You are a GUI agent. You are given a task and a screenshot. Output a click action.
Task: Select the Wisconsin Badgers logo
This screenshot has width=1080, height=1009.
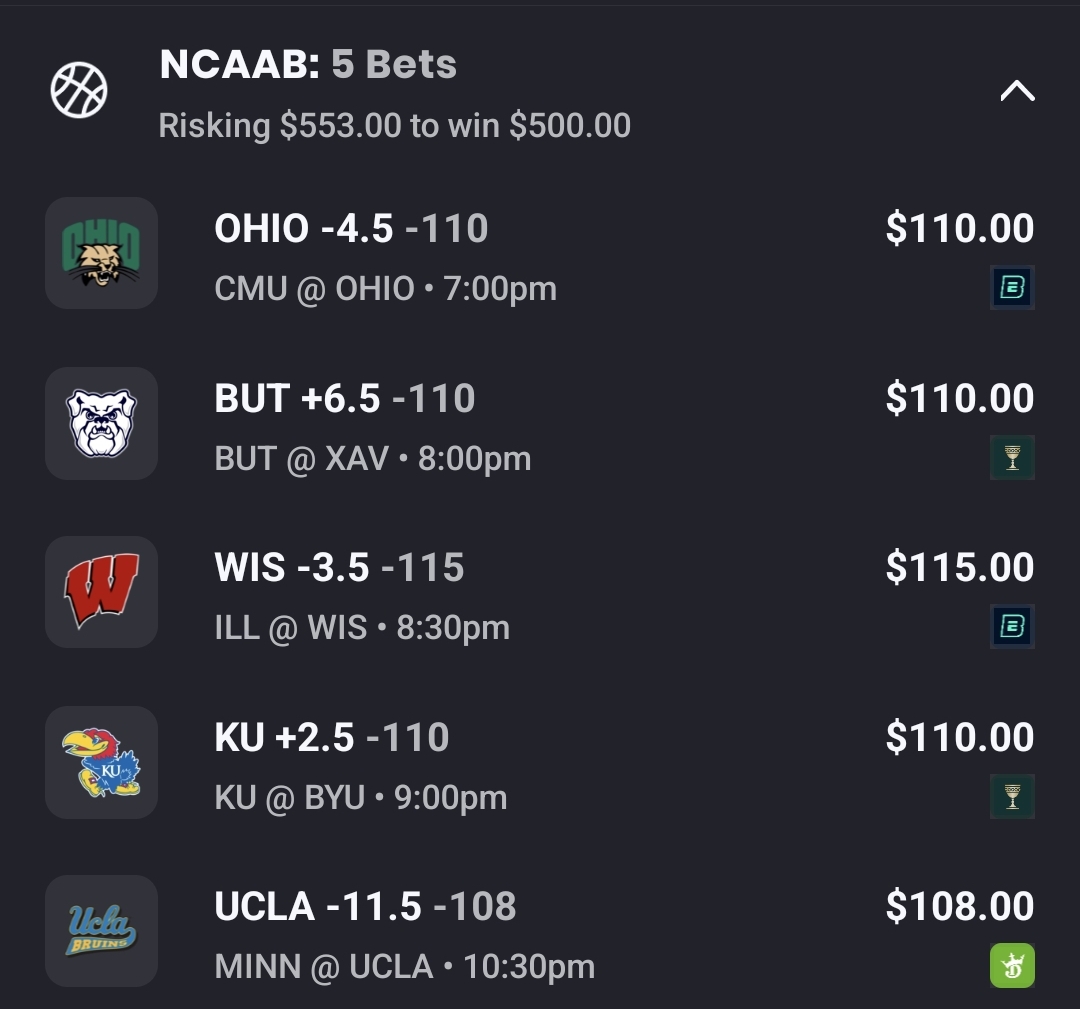(101, 592)
